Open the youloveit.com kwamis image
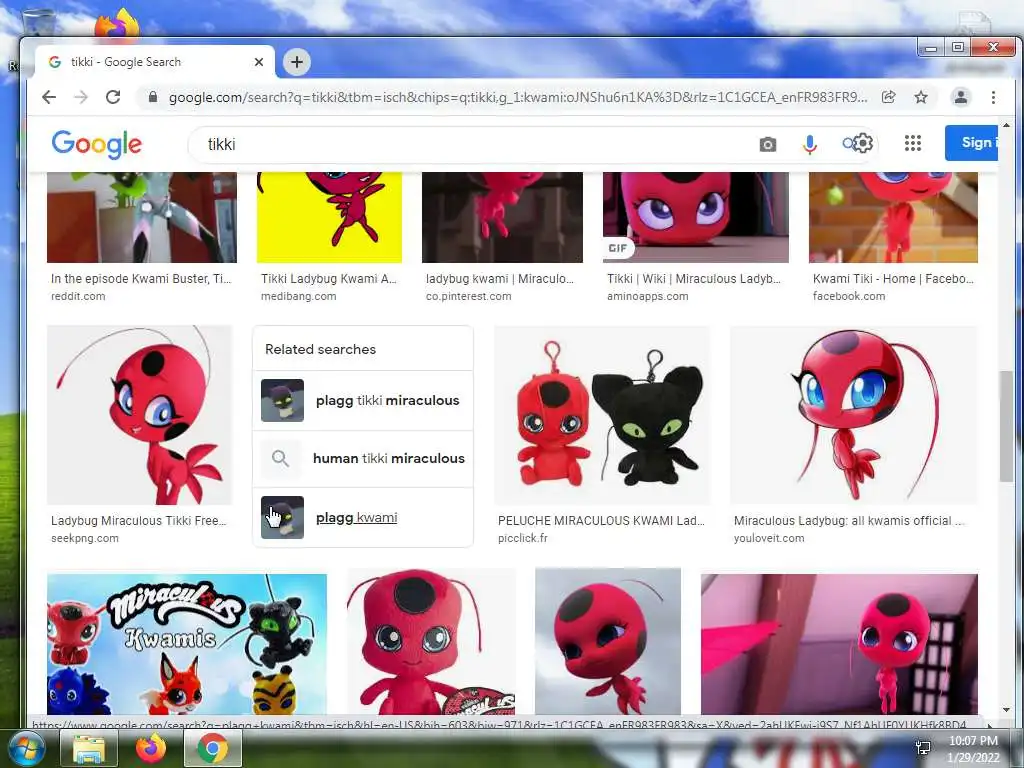 [x=854, y=415]
